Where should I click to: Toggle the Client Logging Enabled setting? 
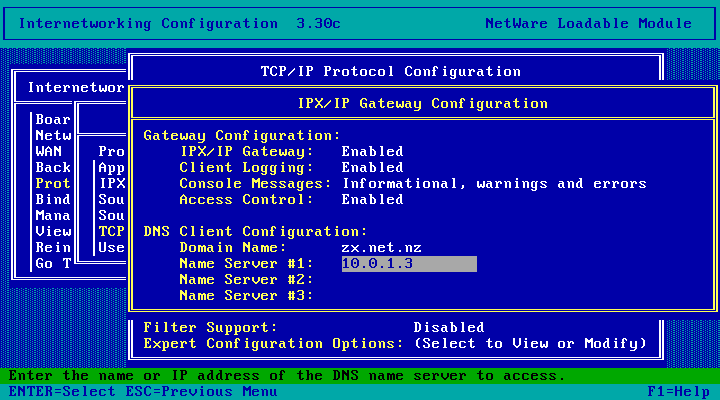point(372,168)
